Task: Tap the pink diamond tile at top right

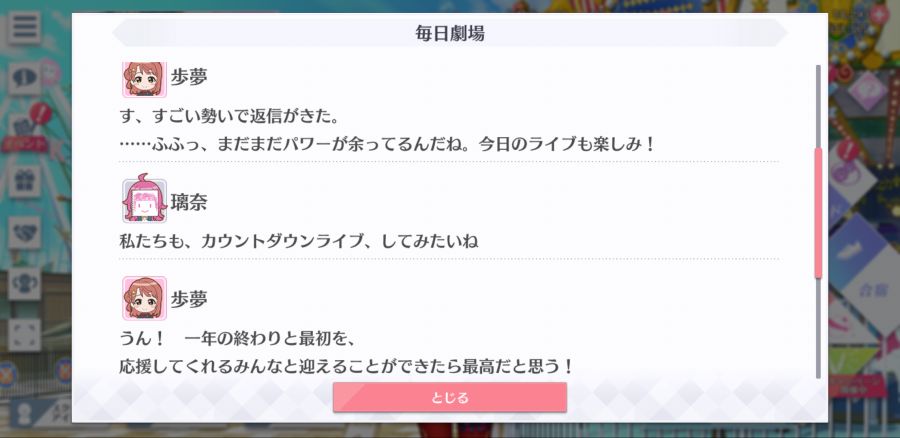Action: [x=867, y=90]
